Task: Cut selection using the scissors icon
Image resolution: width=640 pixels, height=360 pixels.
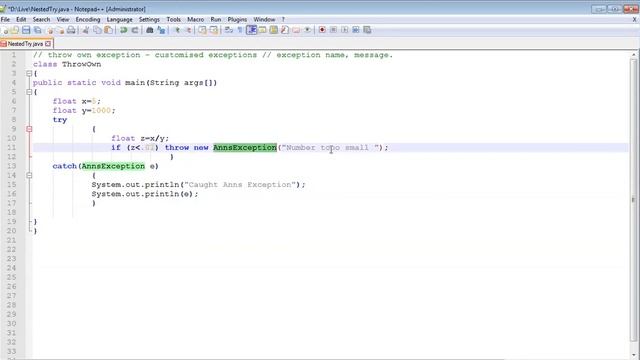Action: pyautogui.click(x=86, y=30)
